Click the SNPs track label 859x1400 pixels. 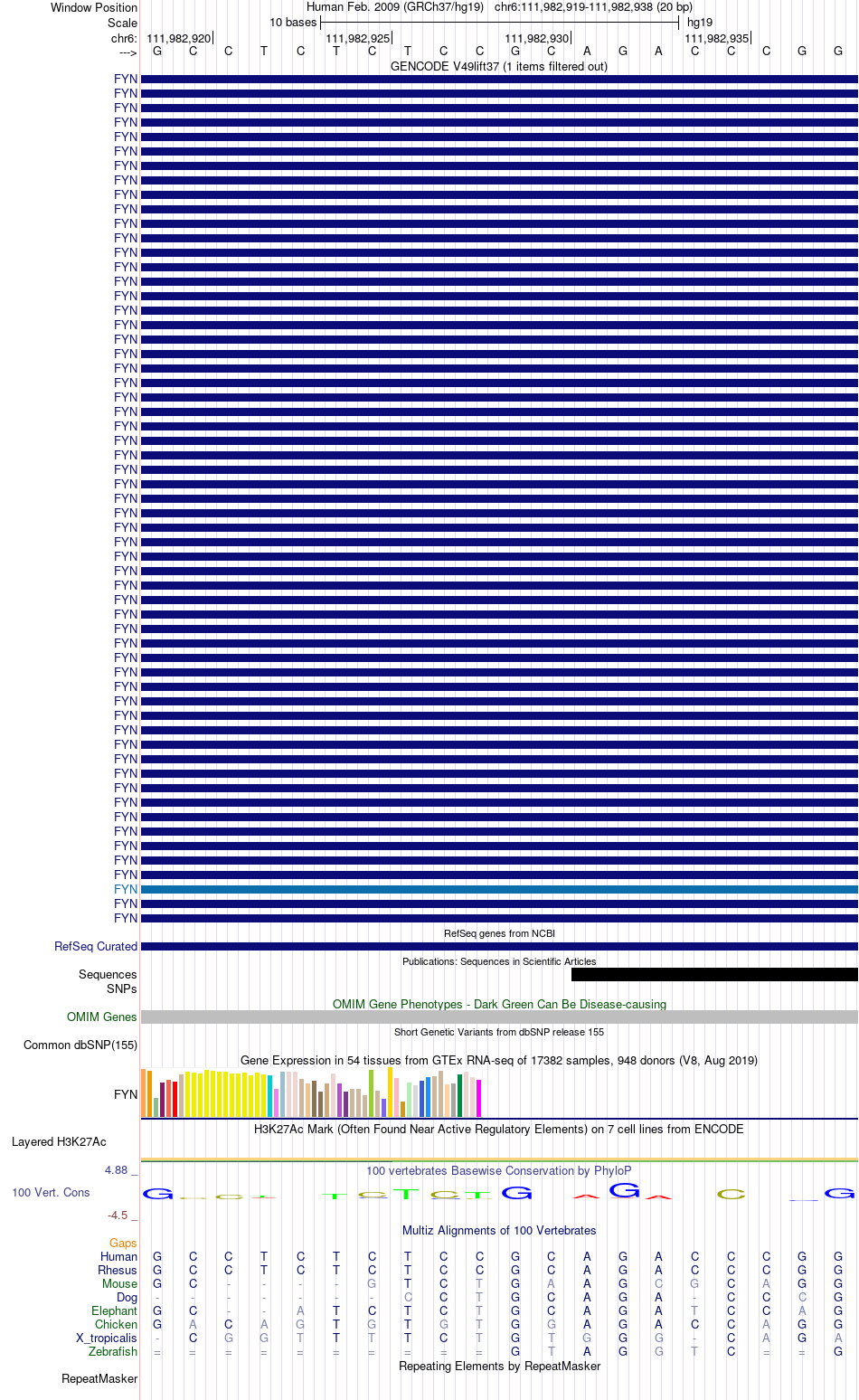coord(122,989)
